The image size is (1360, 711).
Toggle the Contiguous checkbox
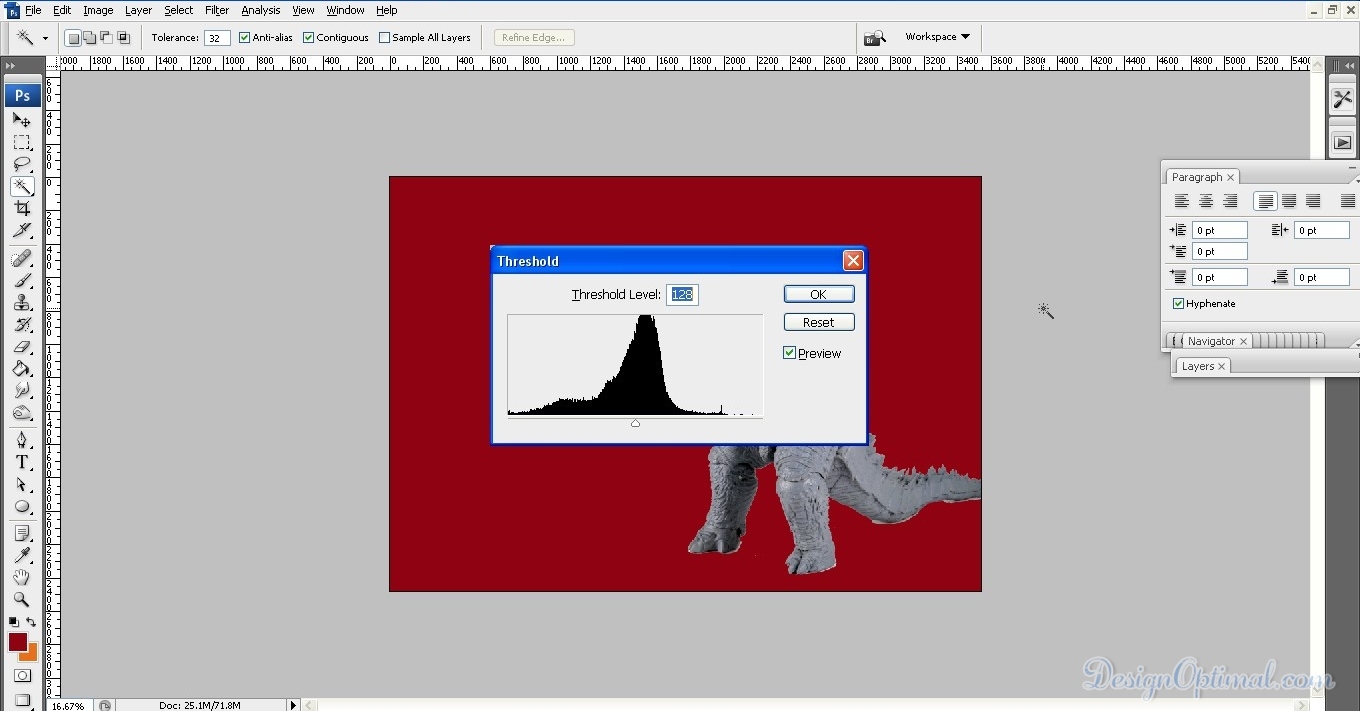click(308, 38)
